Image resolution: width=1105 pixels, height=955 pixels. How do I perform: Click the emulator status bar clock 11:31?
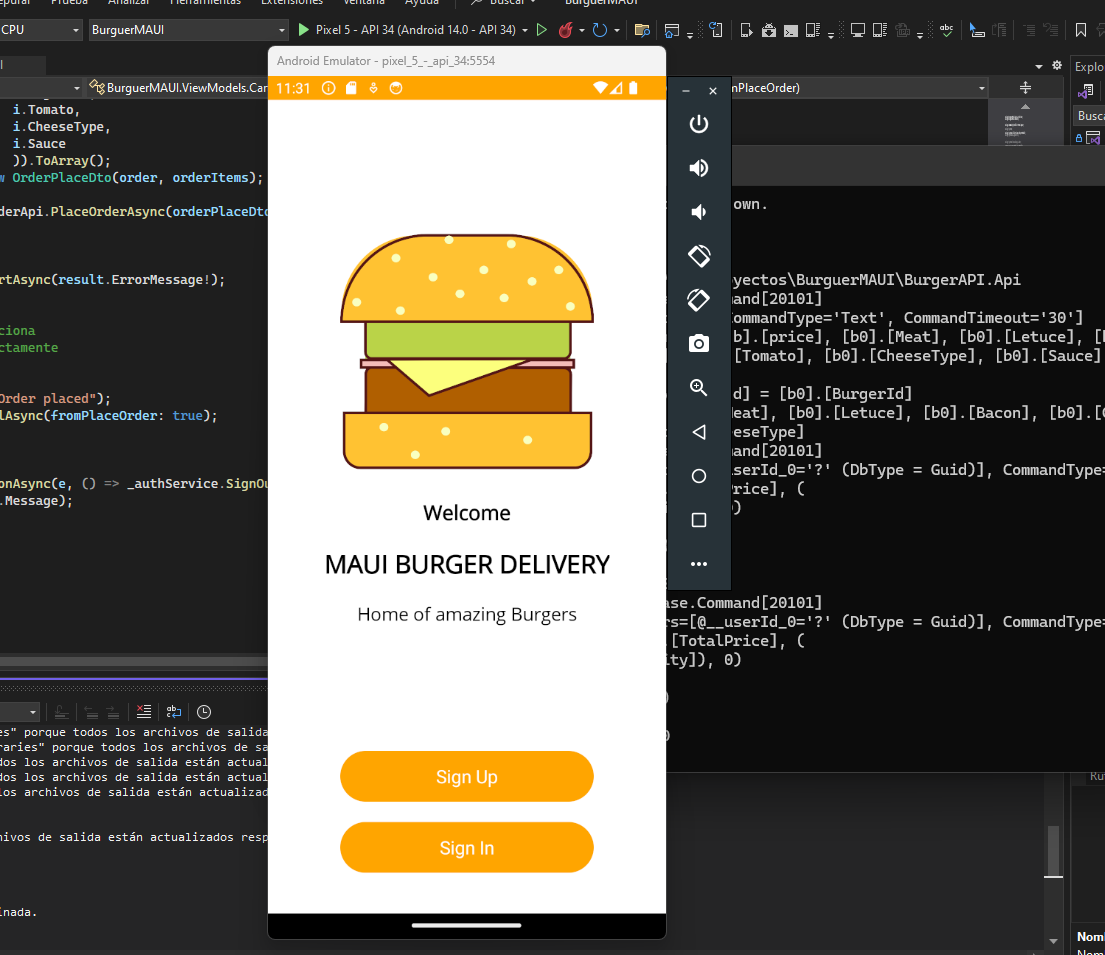click(293, 88)
